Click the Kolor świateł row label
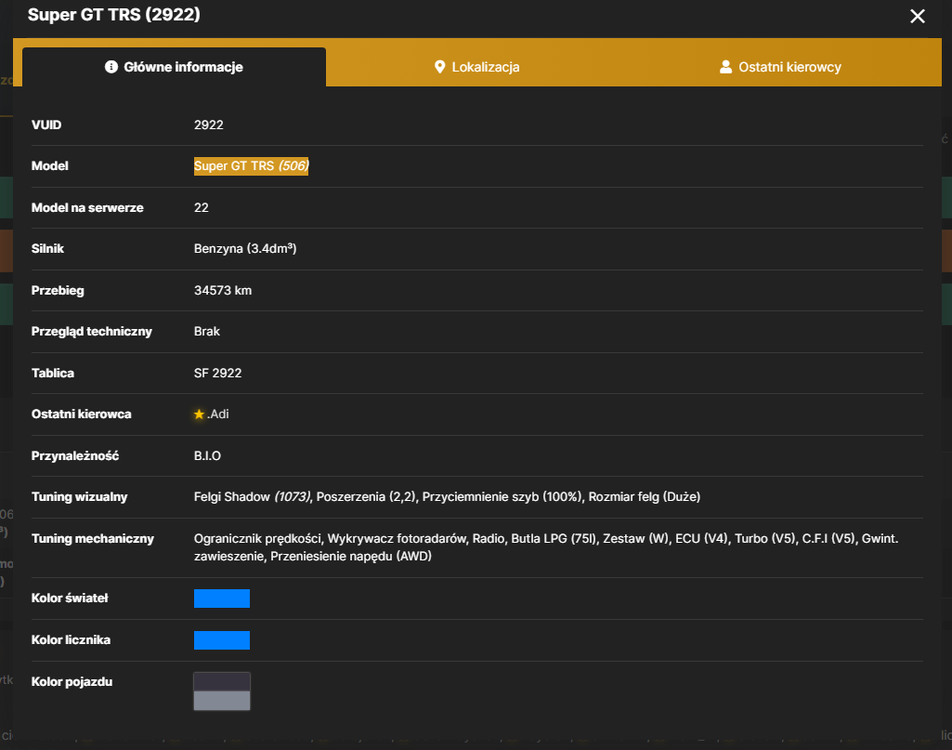This screenshot has width=952, height=750. (70, 598)
